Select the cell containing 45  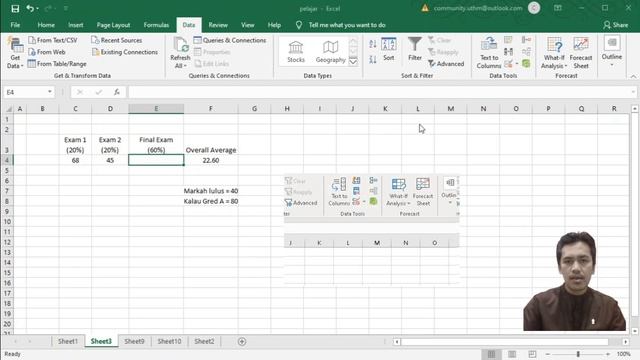110,160
